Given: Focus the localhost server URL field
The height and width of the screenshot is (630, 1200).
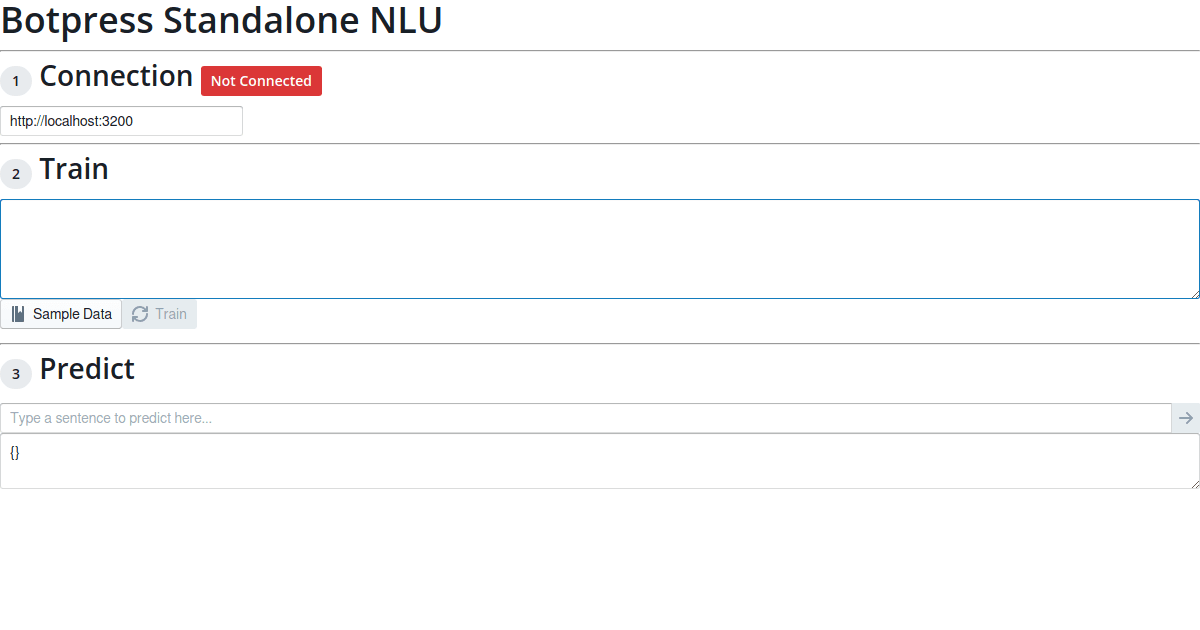Looking at the screenshot, I should pos(121,121).
